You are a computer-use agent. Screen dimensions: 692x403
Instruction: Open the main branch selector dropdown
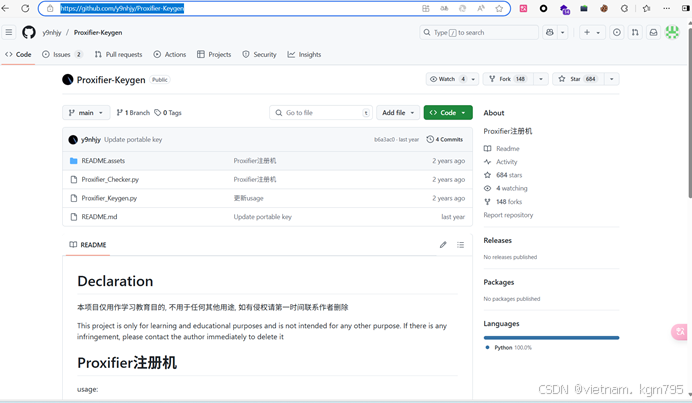point(86,113)
